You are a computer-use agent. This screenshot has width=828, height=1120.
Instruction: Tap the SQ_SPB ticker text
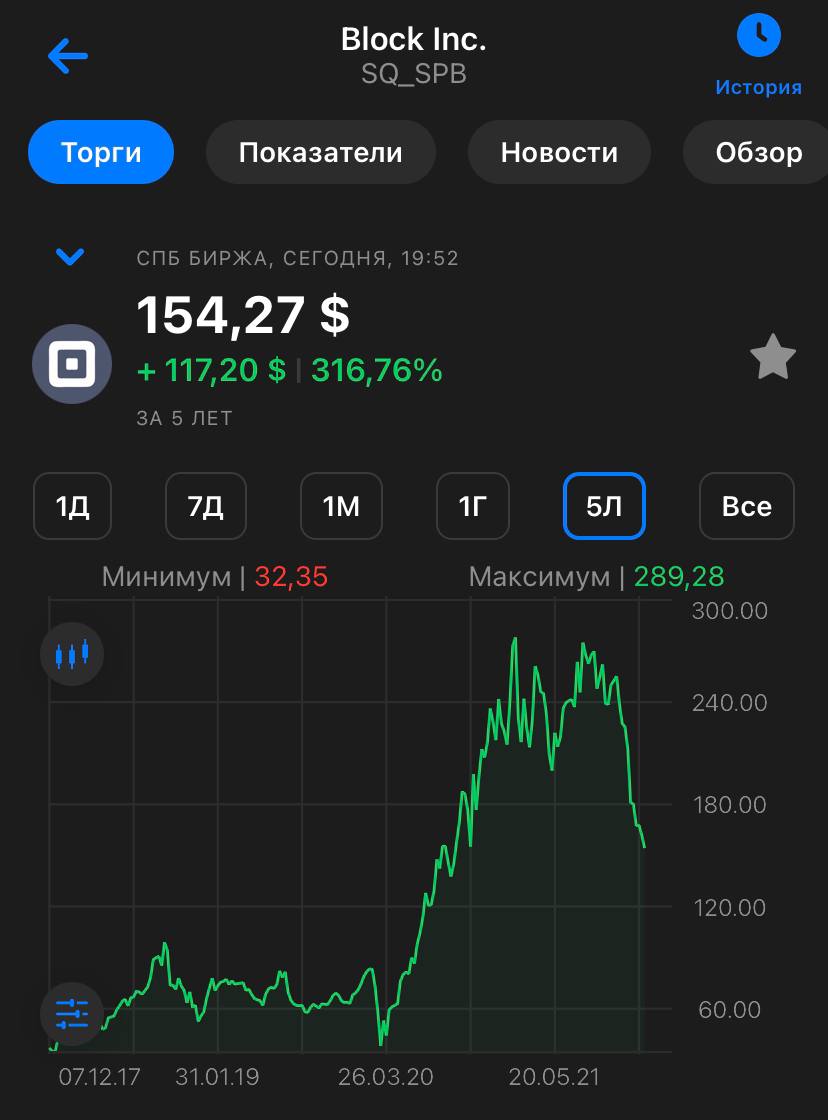[414, 74]
